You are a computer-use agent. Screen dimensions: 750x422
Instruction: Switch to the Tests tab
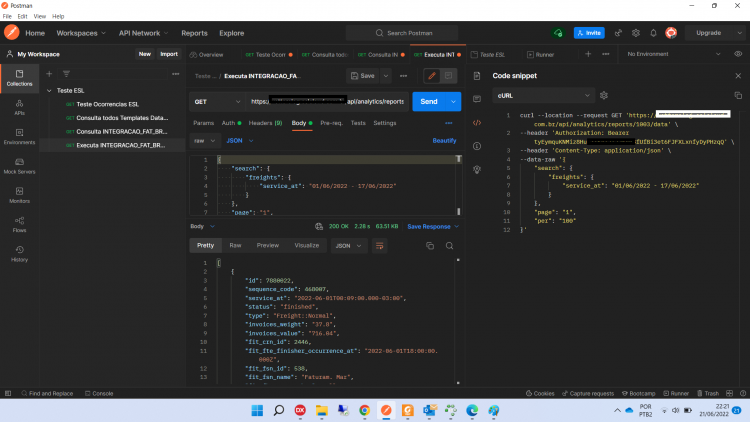(358, 123)
